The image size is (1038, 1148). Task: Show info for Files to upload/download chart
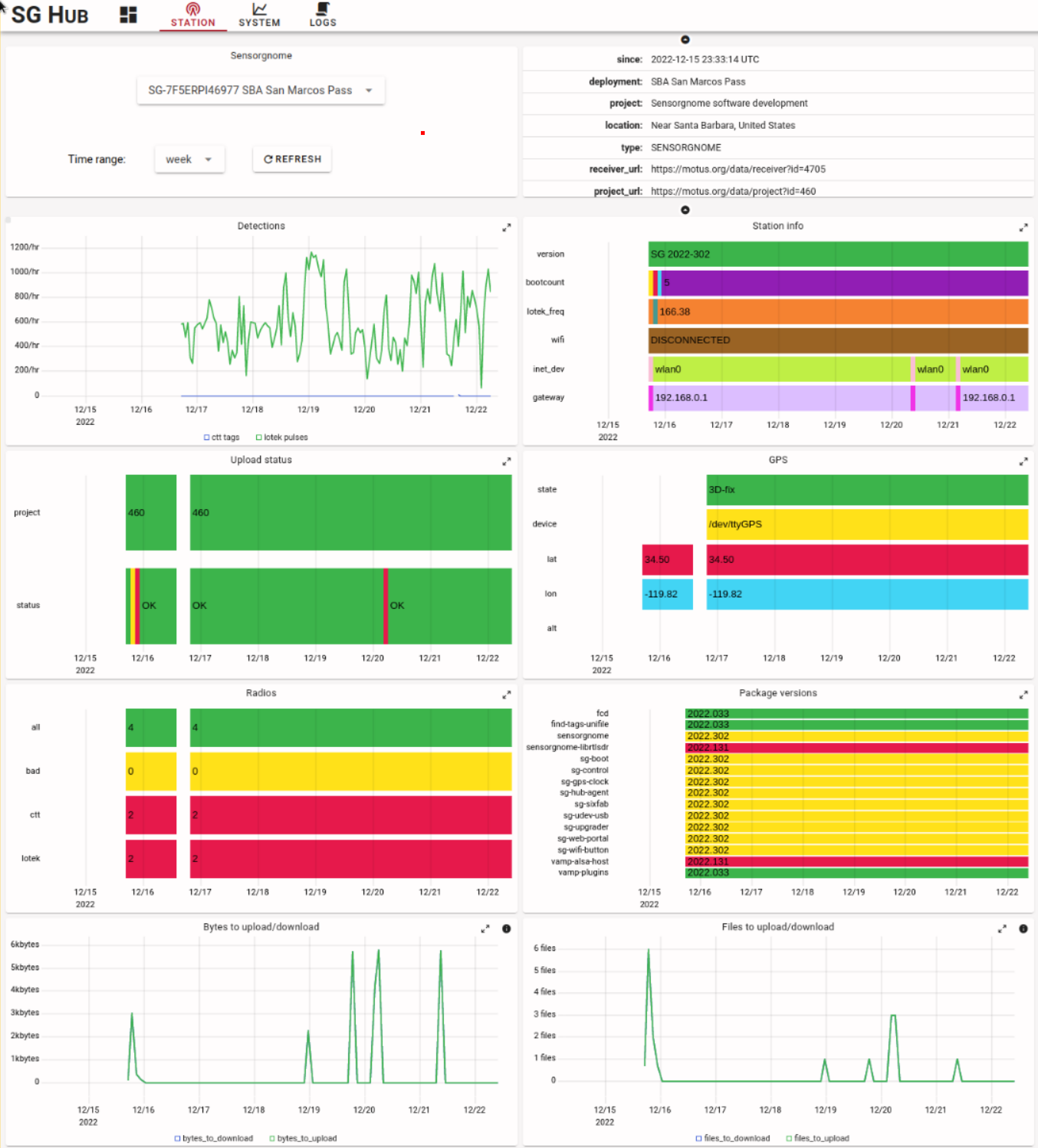pos(1023,929)
